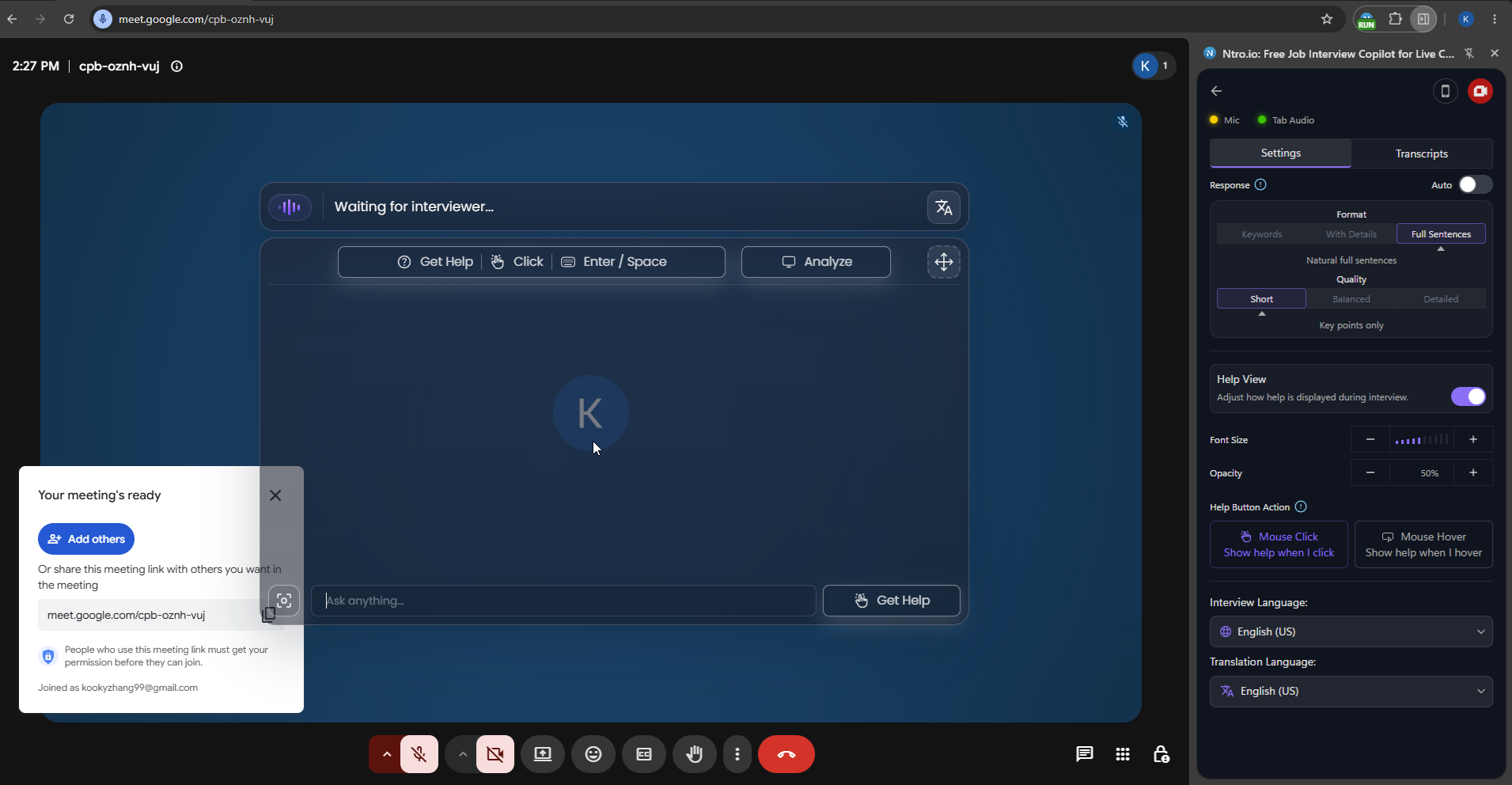The width and height of the screenshot is (1512, 785).
Task: Choose Mouse Hover help button action
Action: click(x=1423, y=544)
